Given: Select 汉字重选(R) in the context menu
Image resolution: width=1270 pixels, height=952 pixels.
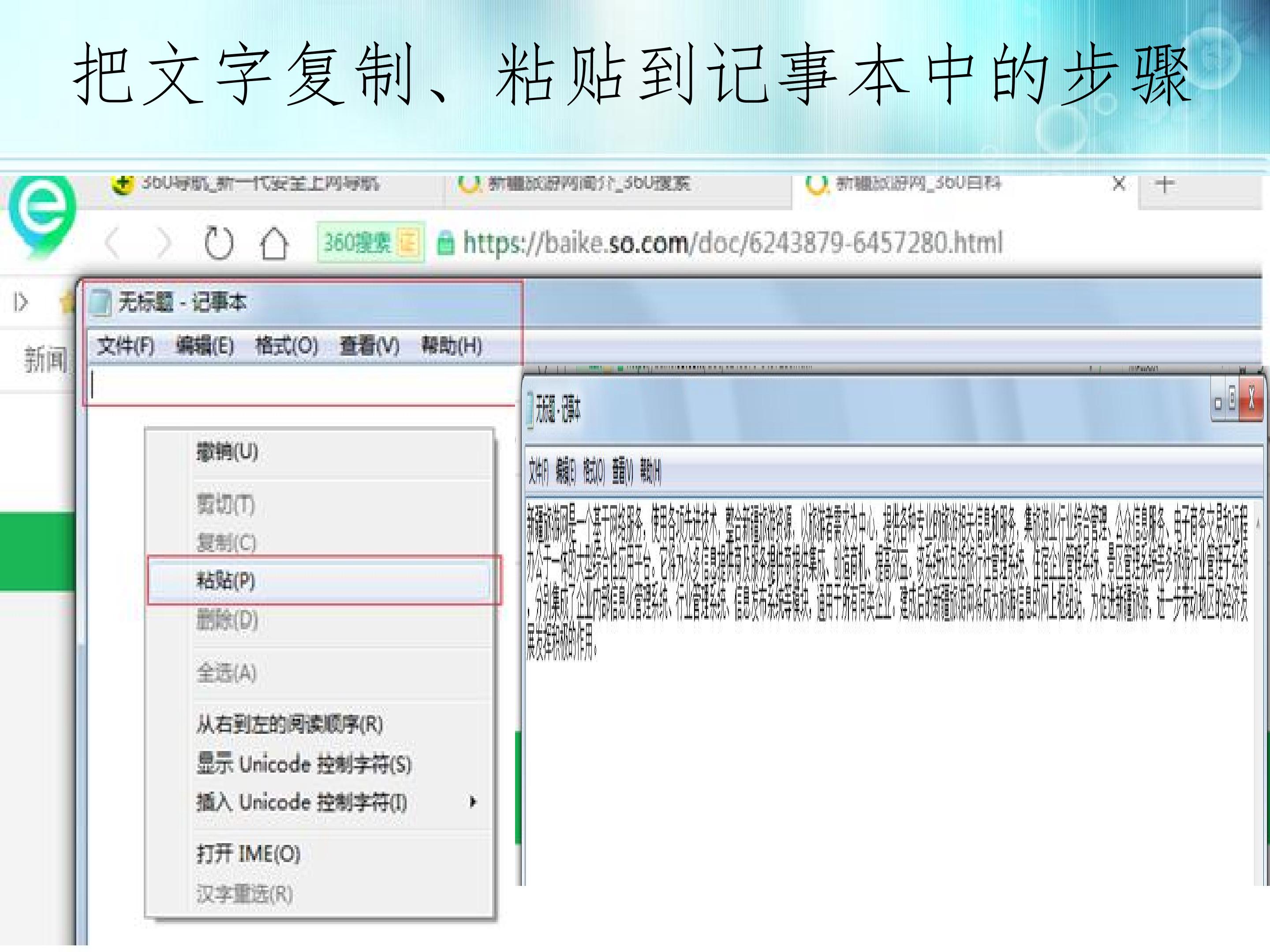Looking at the screenshot, I should click(319, 893).
